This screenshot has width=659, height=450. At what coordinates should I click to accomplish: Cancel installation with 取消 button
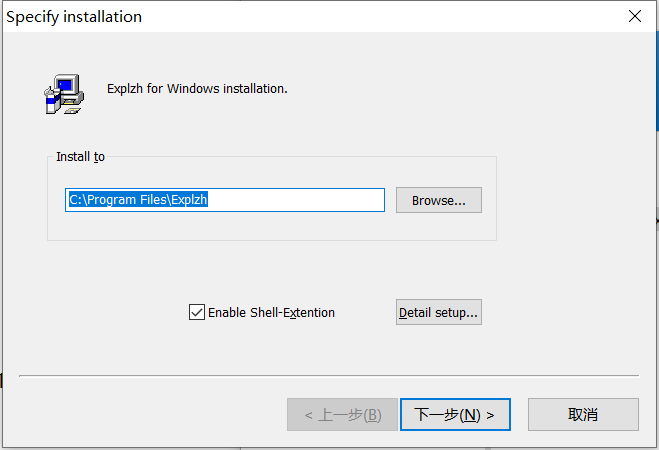pos(583,415)
